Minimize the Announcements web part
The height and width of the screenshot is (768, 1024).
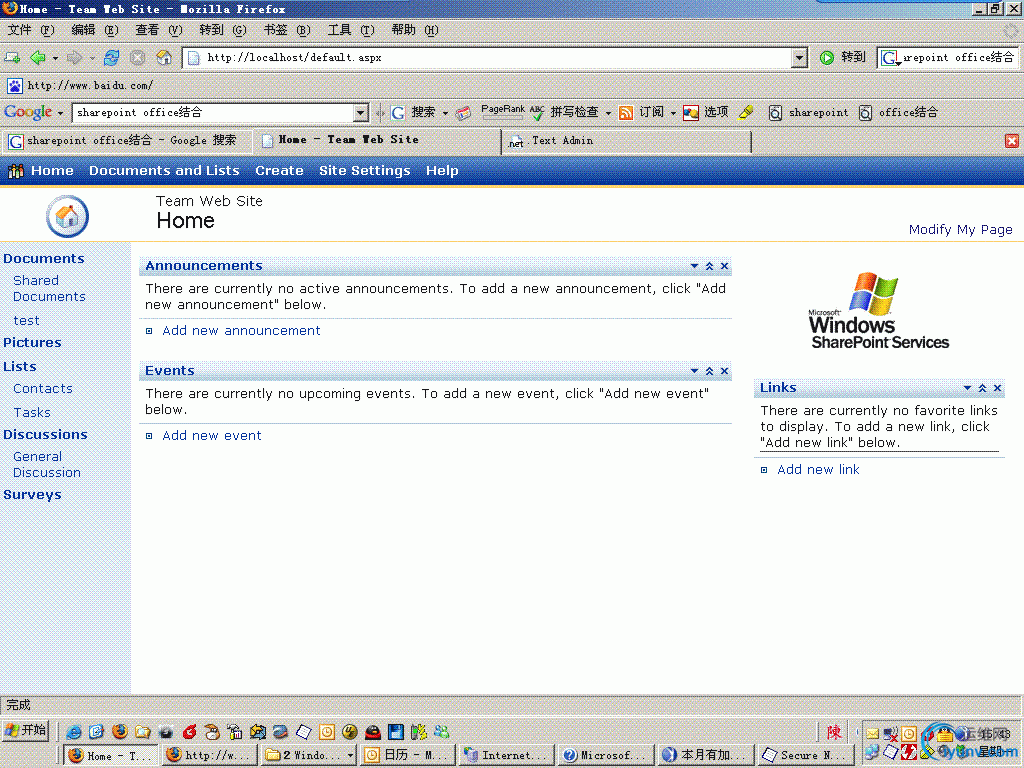click(x=709, y=266)
